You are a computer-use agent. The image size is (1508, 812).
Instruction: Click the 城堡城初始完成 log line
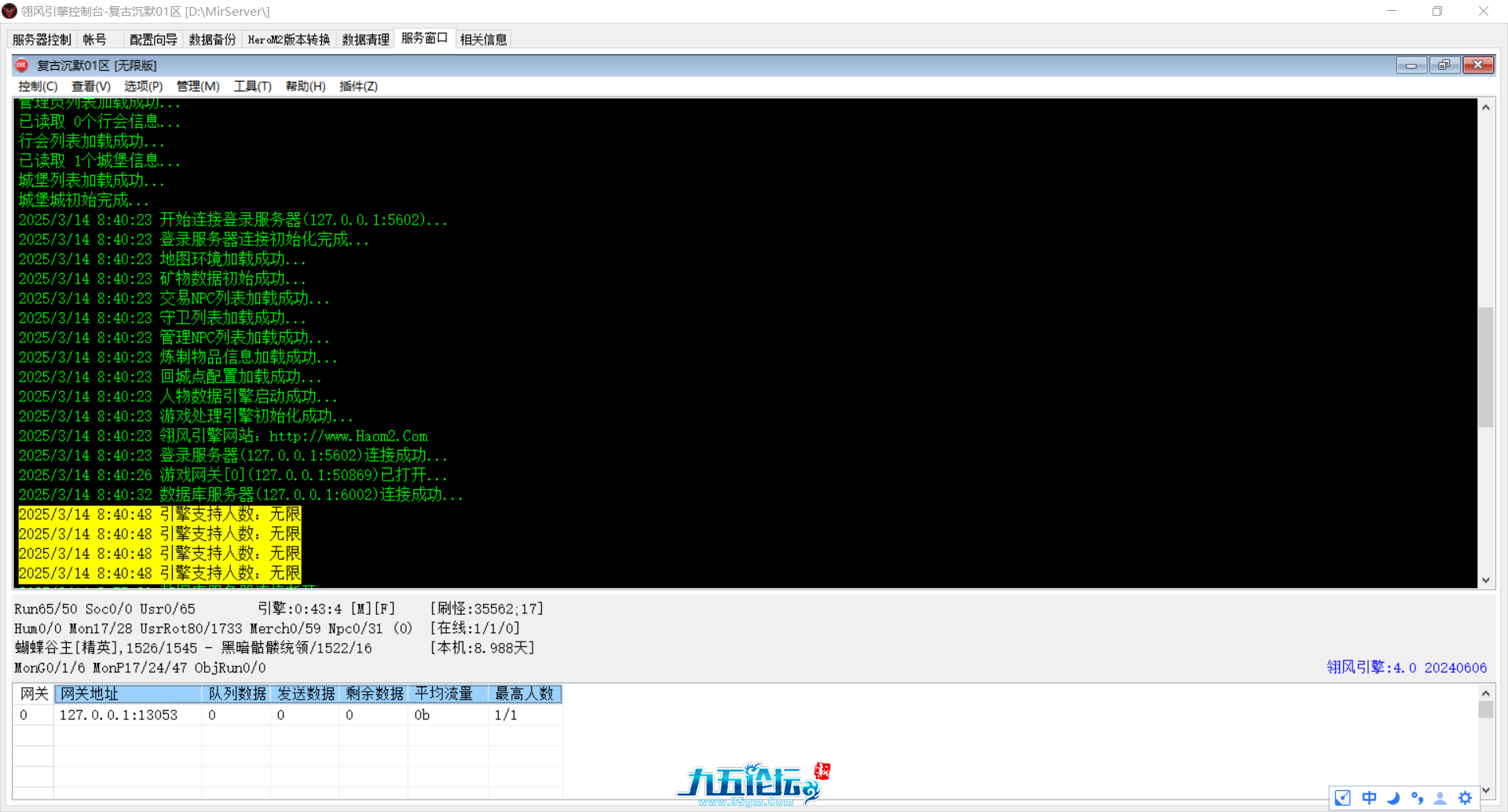(x=83, y=200)
